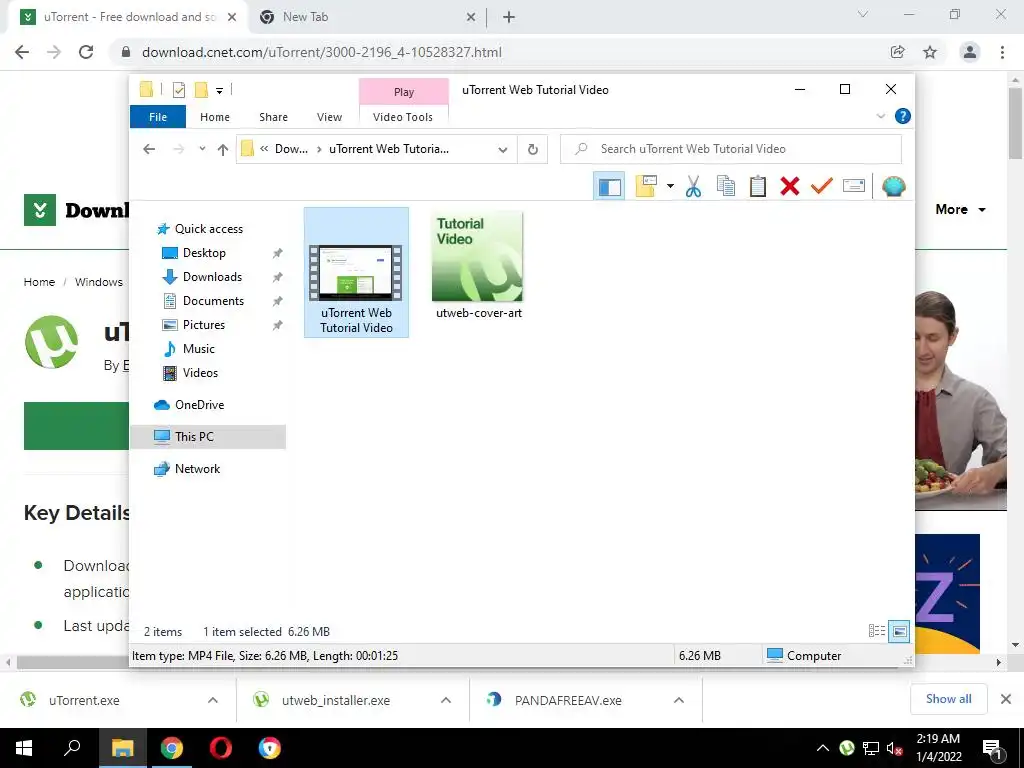Open utweb_installer.exe download menu chevron
This screenshot has height=768, width=1024.
[x=446, y=700]
